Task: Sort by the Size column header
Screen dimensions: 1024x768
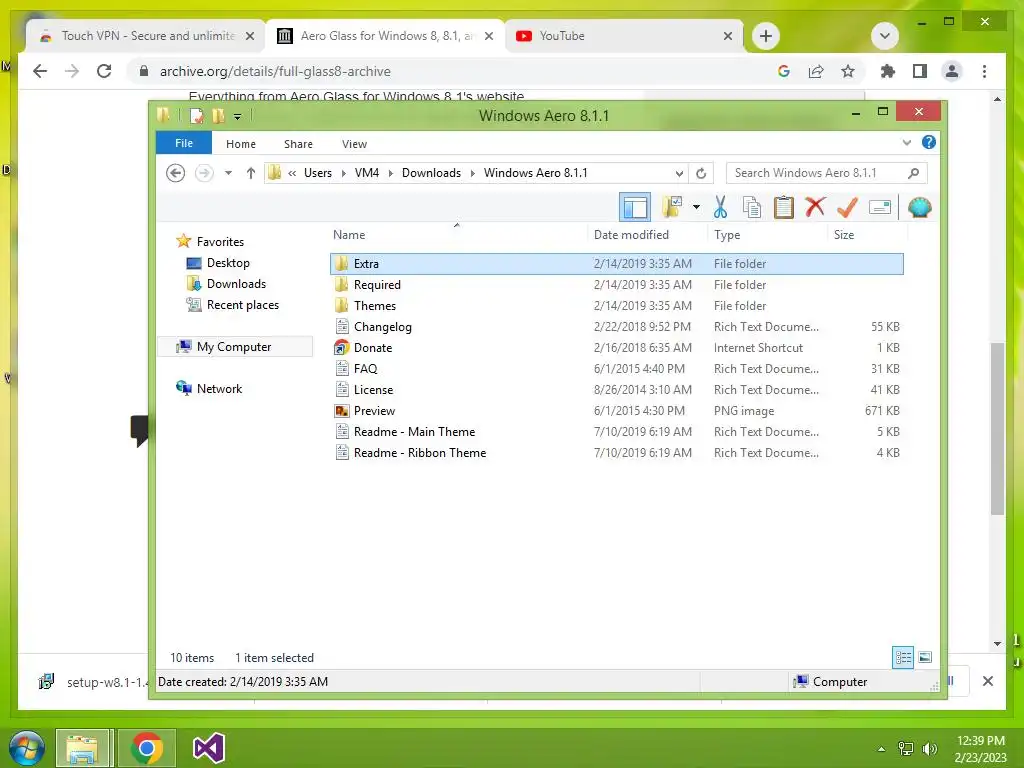Action: coord(867,234)
